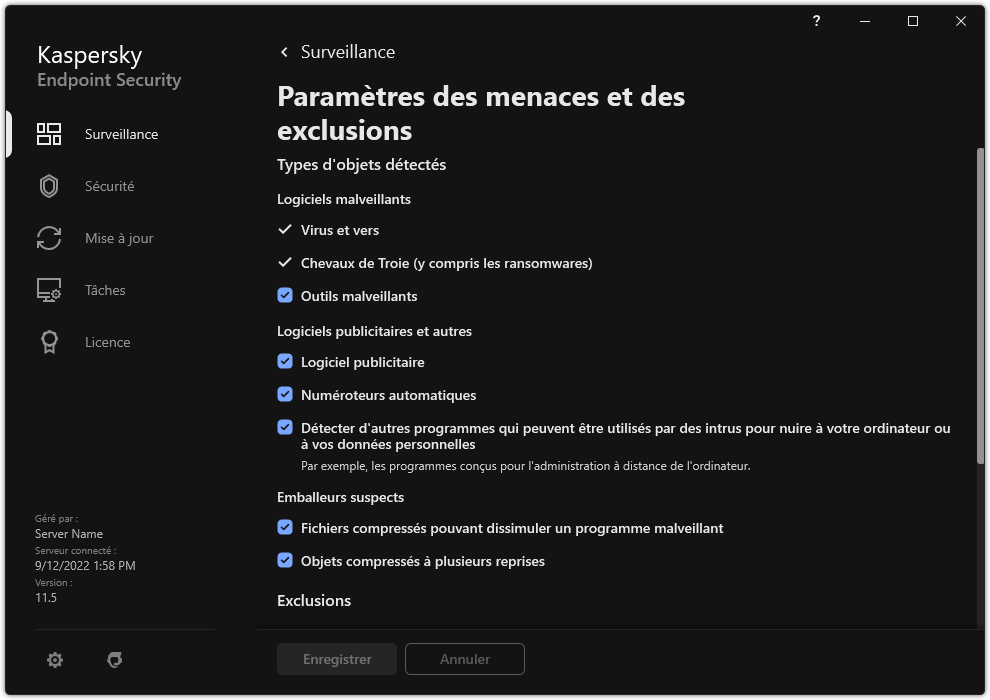Click the Tâches monitor icon

[49, 290]
